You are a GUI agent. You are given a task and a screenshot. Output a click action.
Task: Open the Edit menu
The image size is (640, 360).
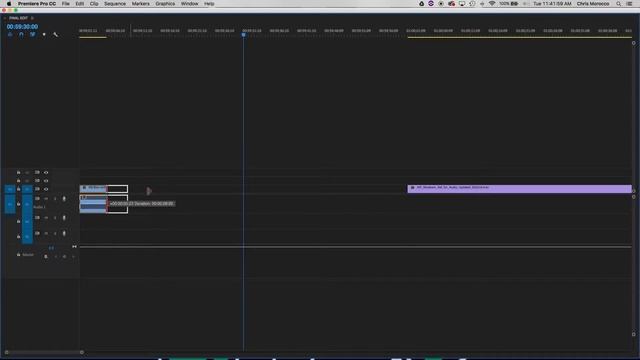coord(80,4)
